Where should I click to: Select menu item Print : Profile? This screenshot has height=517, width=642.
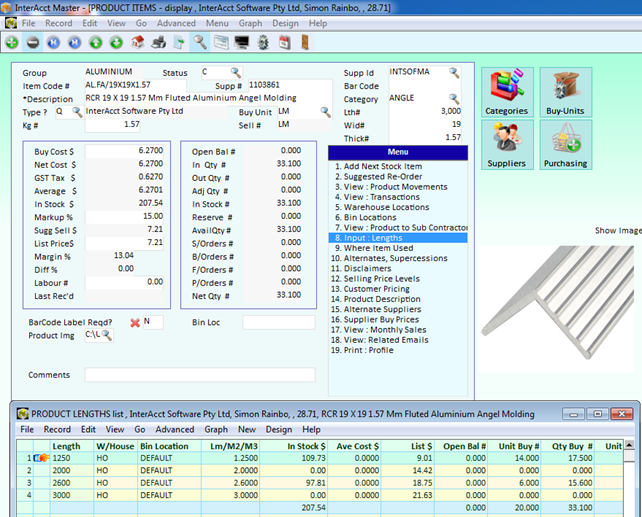pos(362,350)
